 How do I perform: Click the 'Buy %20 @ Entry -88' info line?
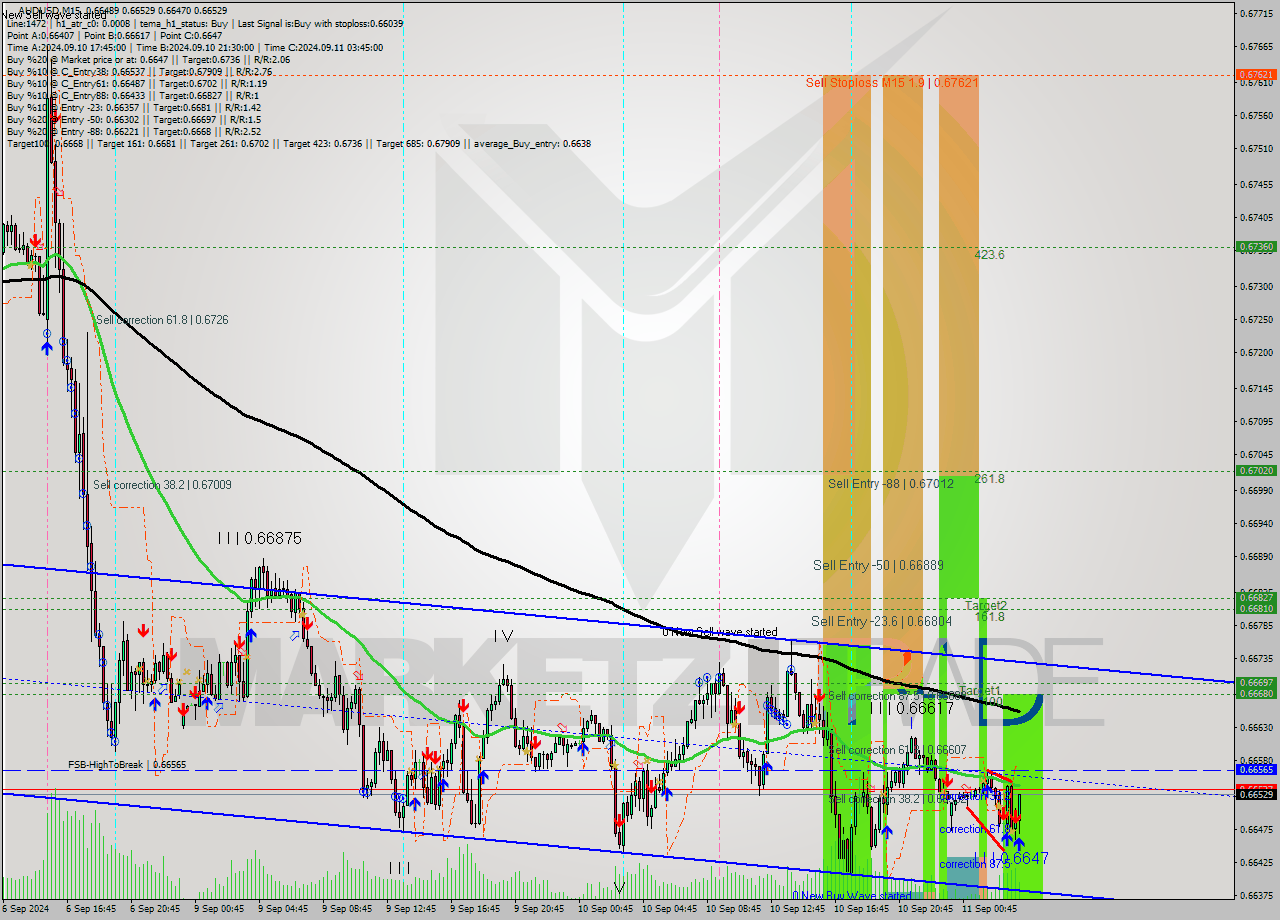click(134, 131)
